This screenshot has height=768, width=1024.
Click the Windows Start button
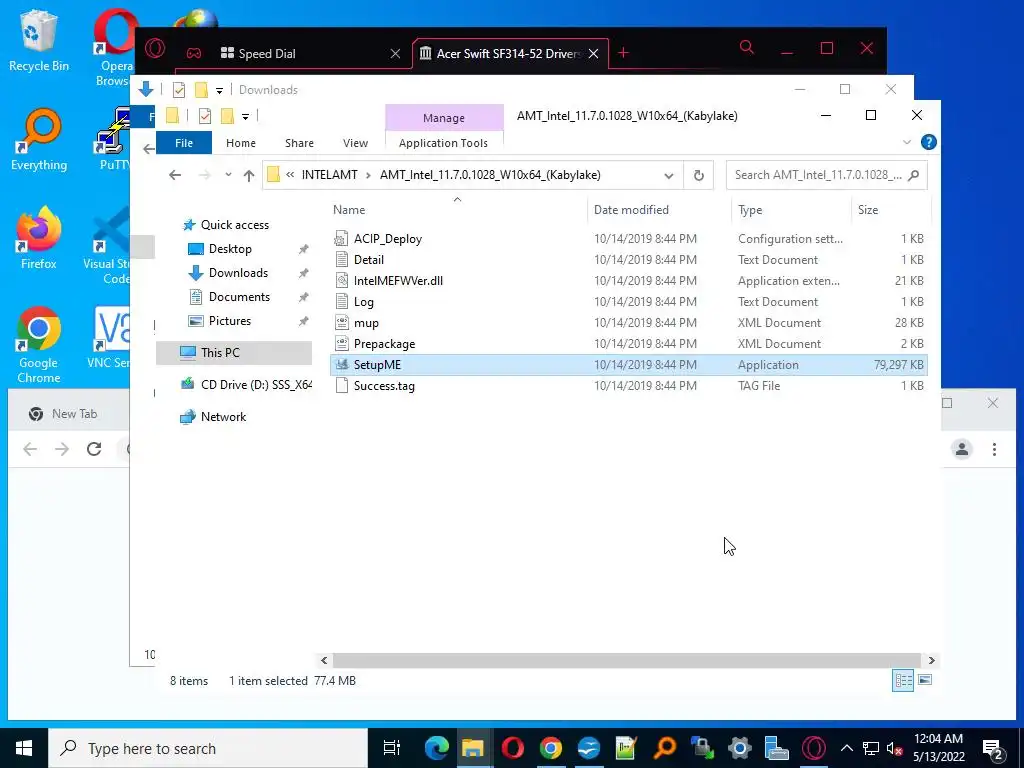pyautogui.click(x=24, y=748)
